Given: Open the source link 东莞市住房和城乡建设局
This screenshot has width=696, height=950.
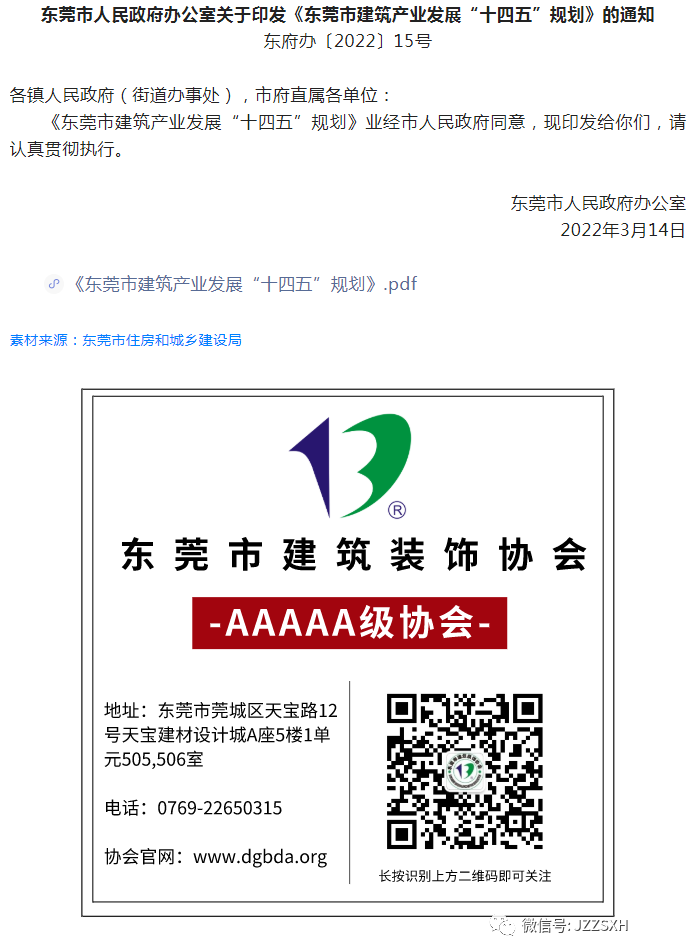Looking at the screenshot, I should click(162, 340).
